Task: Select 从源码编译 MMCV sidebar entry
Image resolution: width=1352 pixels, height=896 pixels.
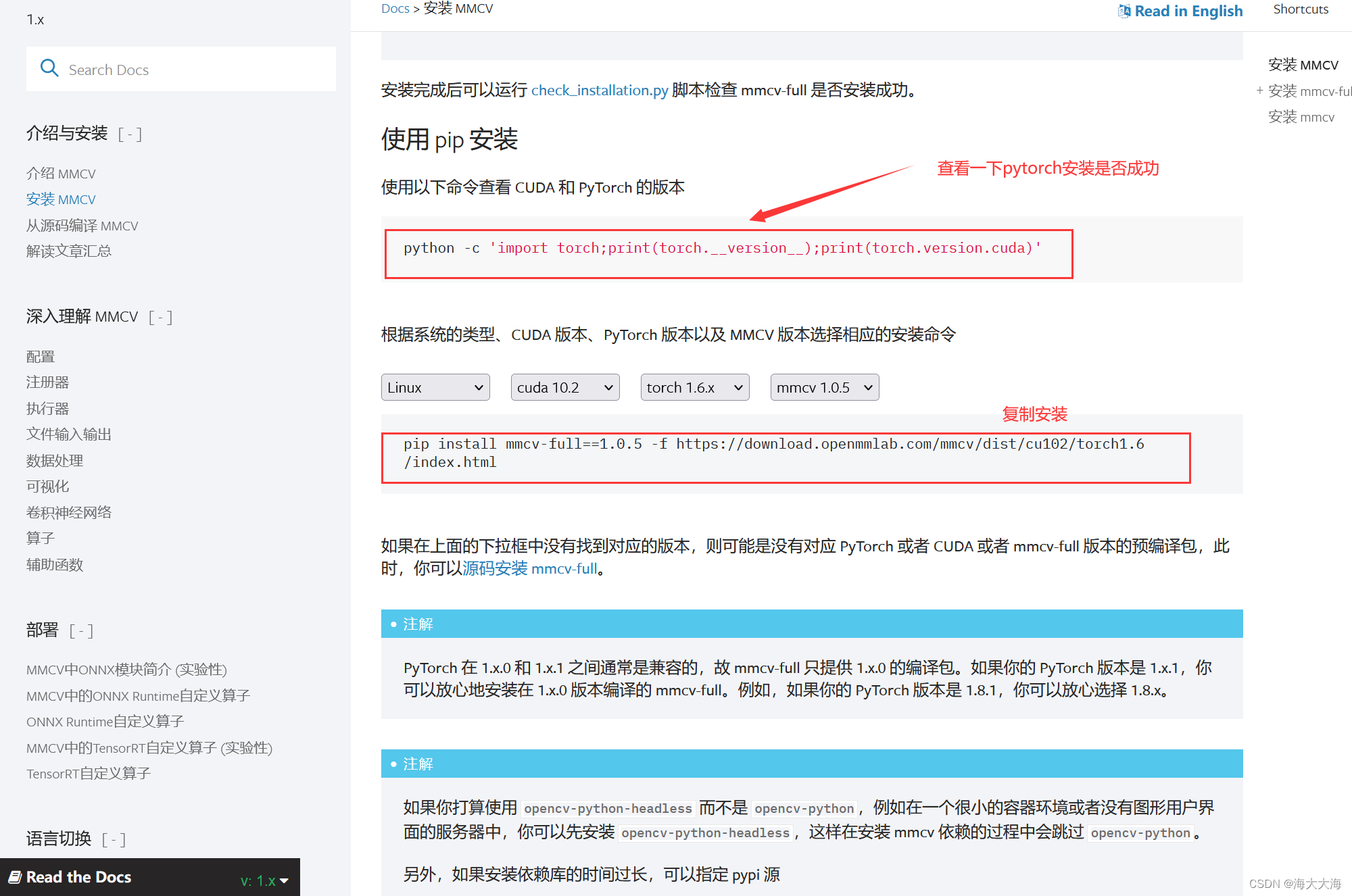Action: pyautogui.click(x=82, y=225)
